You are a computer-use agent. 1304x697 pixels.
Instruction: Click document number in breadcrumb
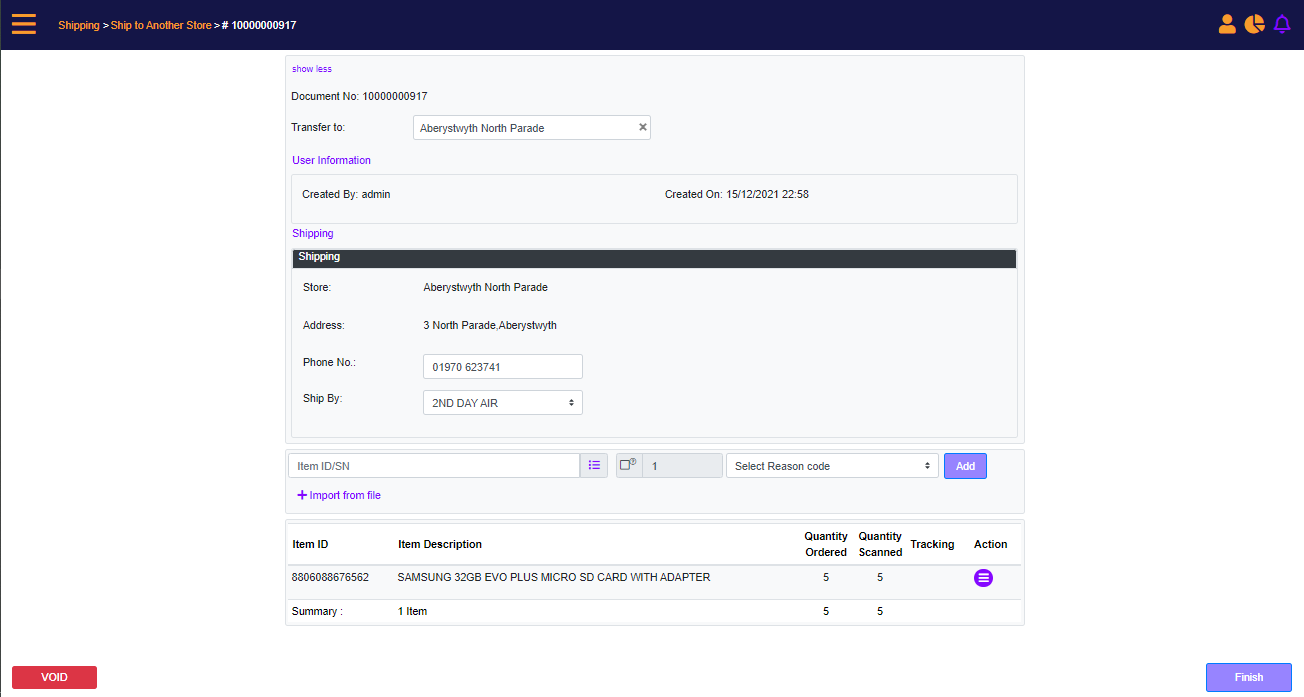259,25
